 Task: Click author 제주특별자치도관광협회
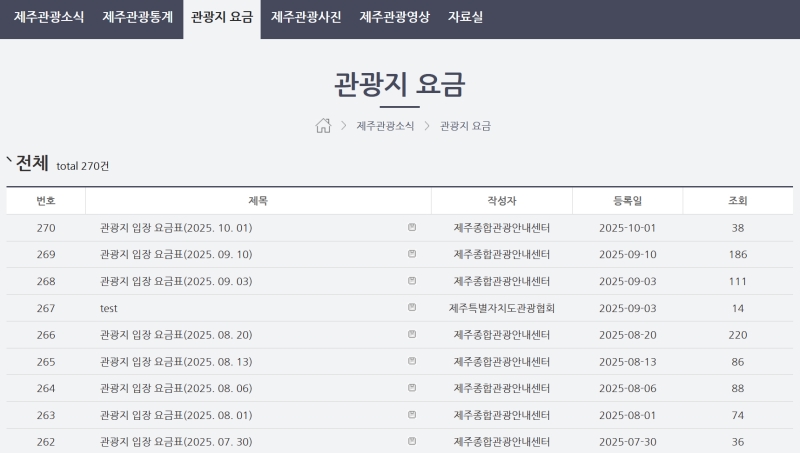tap(502, 308)
